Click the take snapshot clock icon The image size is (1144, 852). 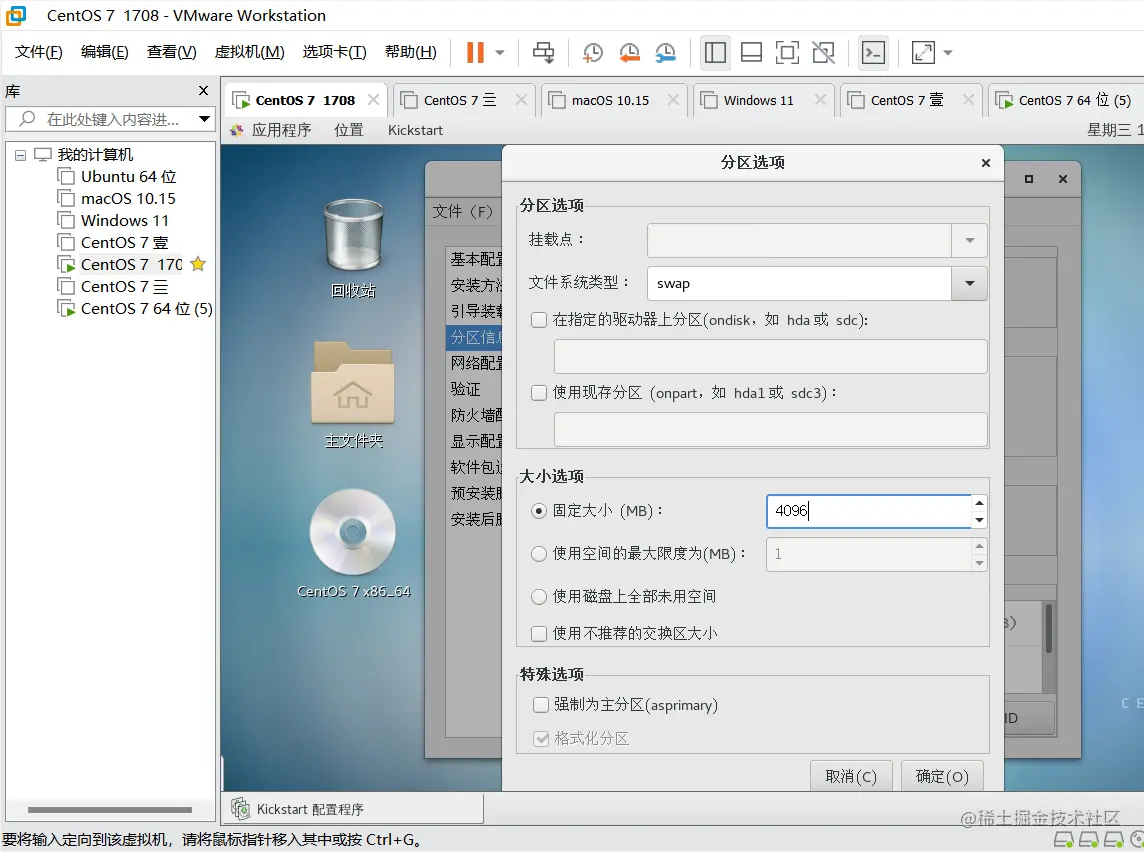click(592, 53)
